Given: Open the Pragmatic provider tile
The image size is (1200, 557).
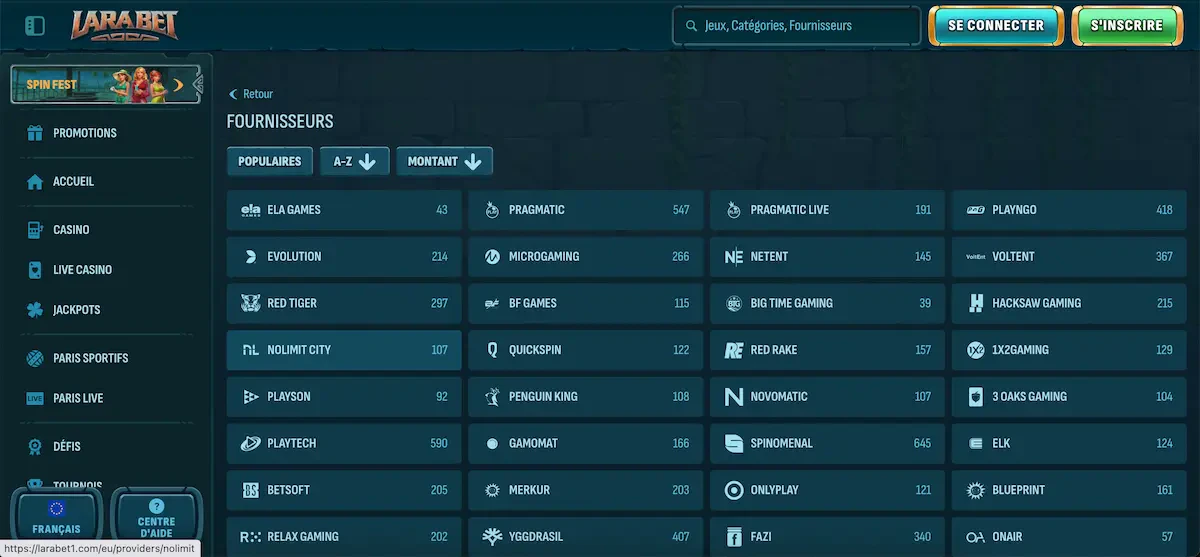Looking at the screenshot, I should point(586,210).
